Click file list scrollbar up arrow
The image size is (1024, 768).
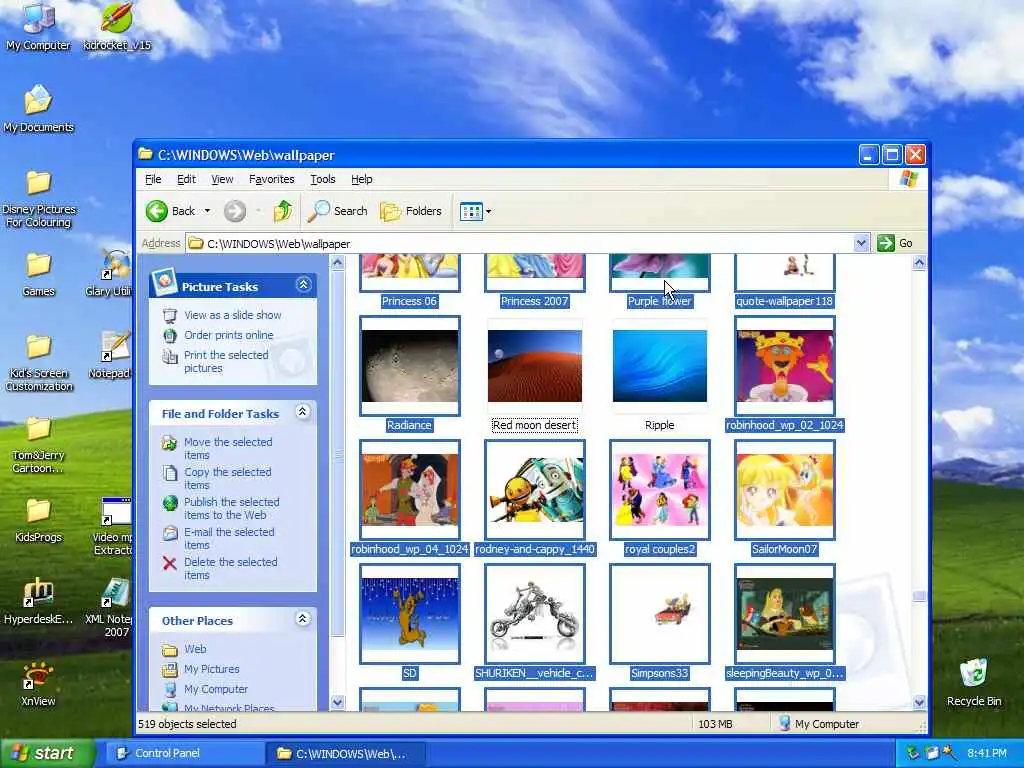919,263
